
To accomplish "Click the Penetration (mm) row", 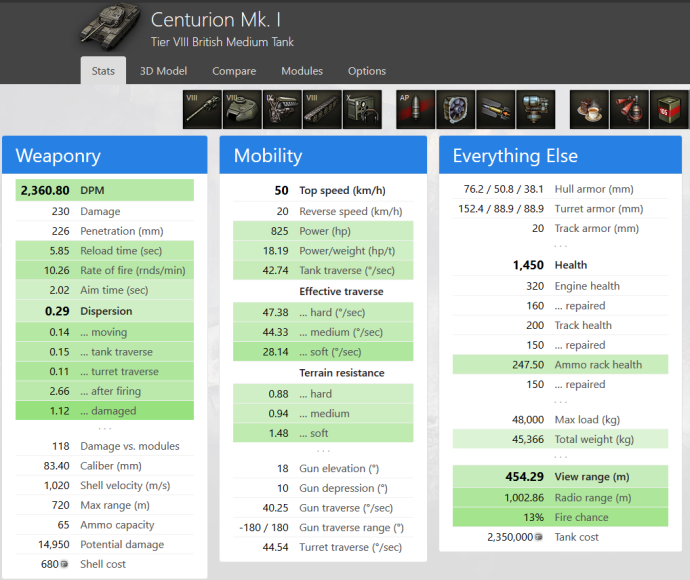I will (105, 231).
